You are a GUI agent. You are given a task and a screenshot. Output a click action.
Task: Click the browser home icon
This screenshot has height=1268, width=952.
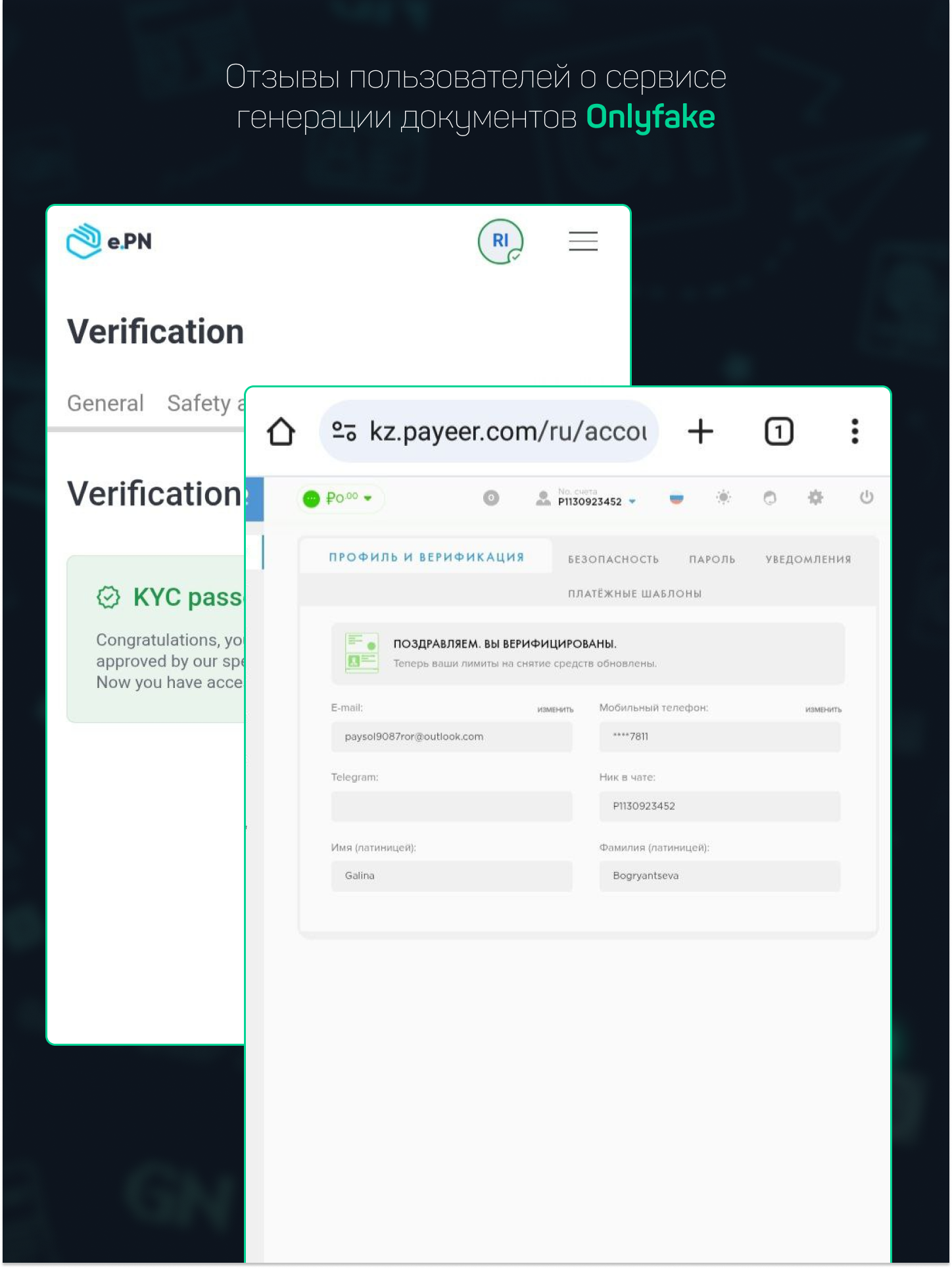pyautogui.click(x=281, y=432)
